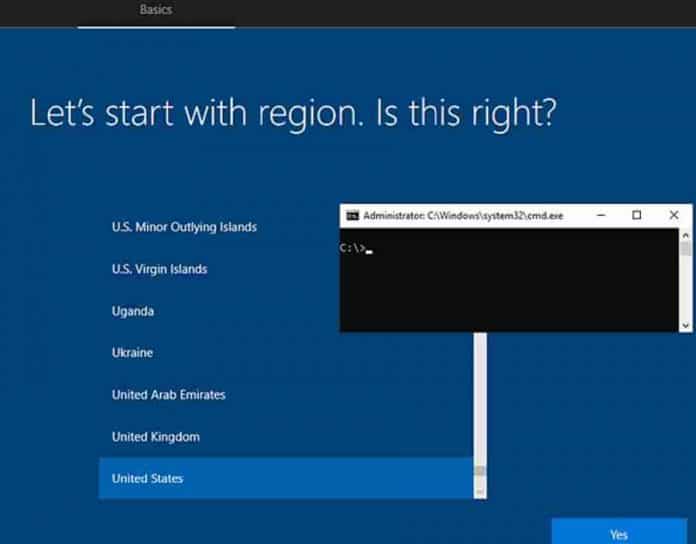Choose U.S. Virgin Islands from the list

click(160, 269)
